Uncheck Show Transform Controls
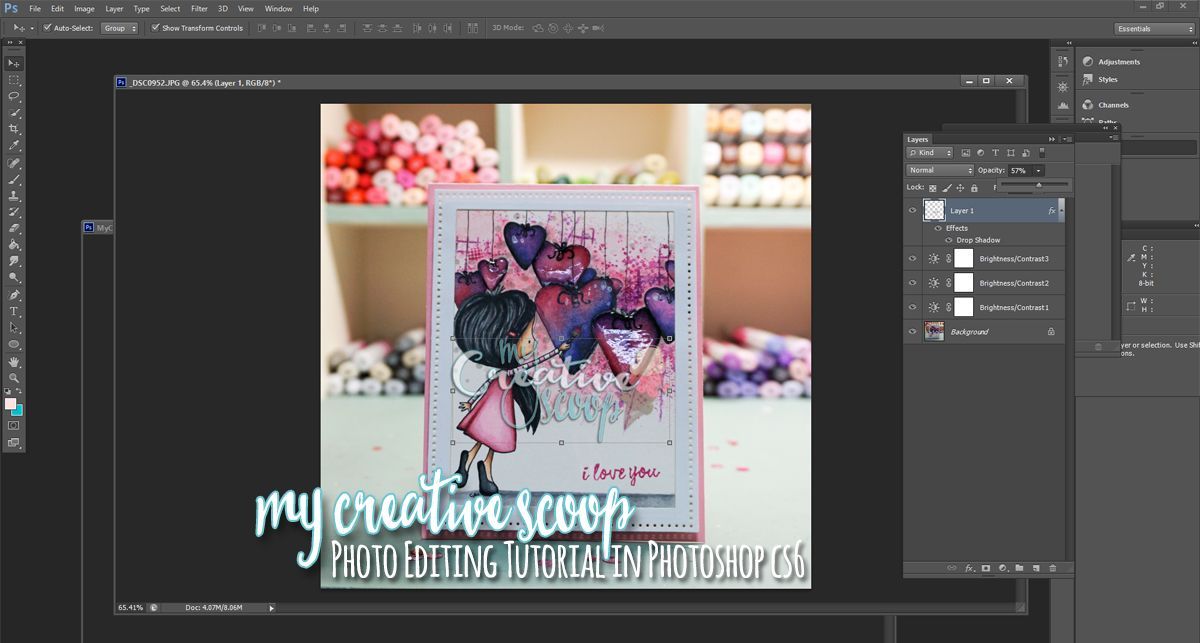Image resolution: width=1200 pixels, height=643 pixels. point(155,28)
